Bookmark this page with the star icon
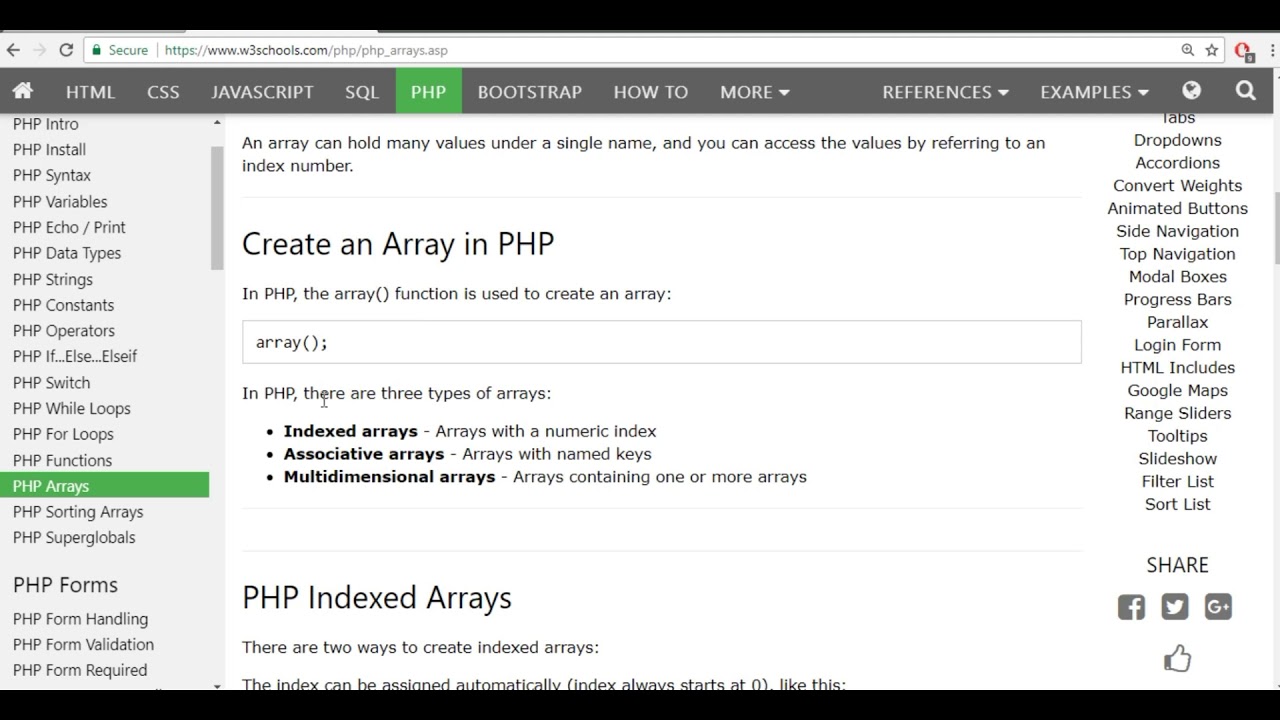The image size is (1280, 720). [1212, 50]
